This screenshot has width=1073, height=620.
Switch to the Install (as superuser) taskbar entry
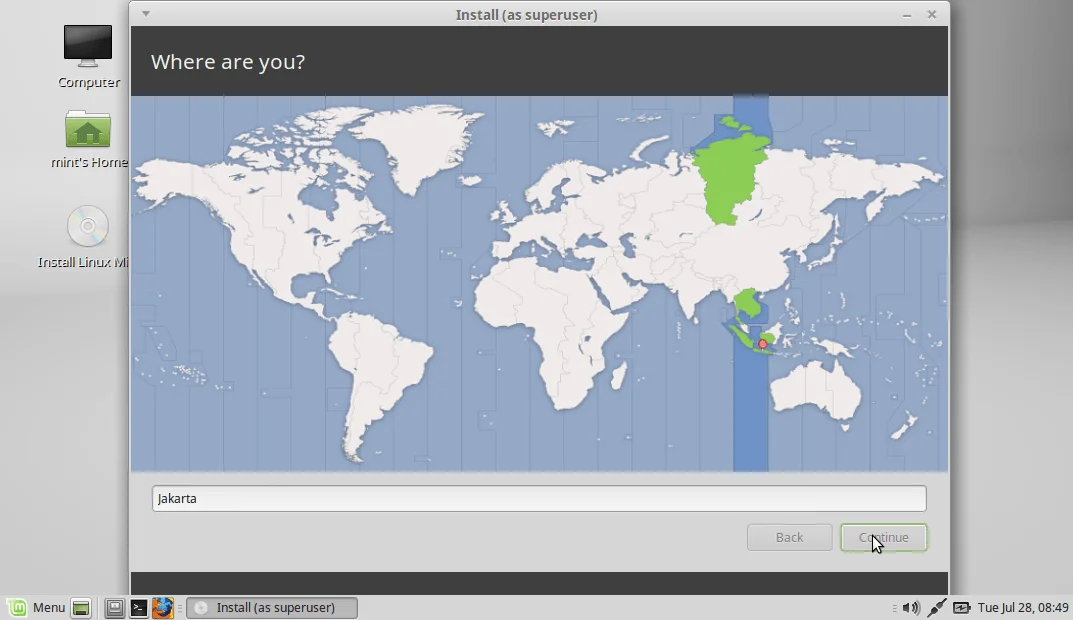pyautogui.click(x=271, y=607)
